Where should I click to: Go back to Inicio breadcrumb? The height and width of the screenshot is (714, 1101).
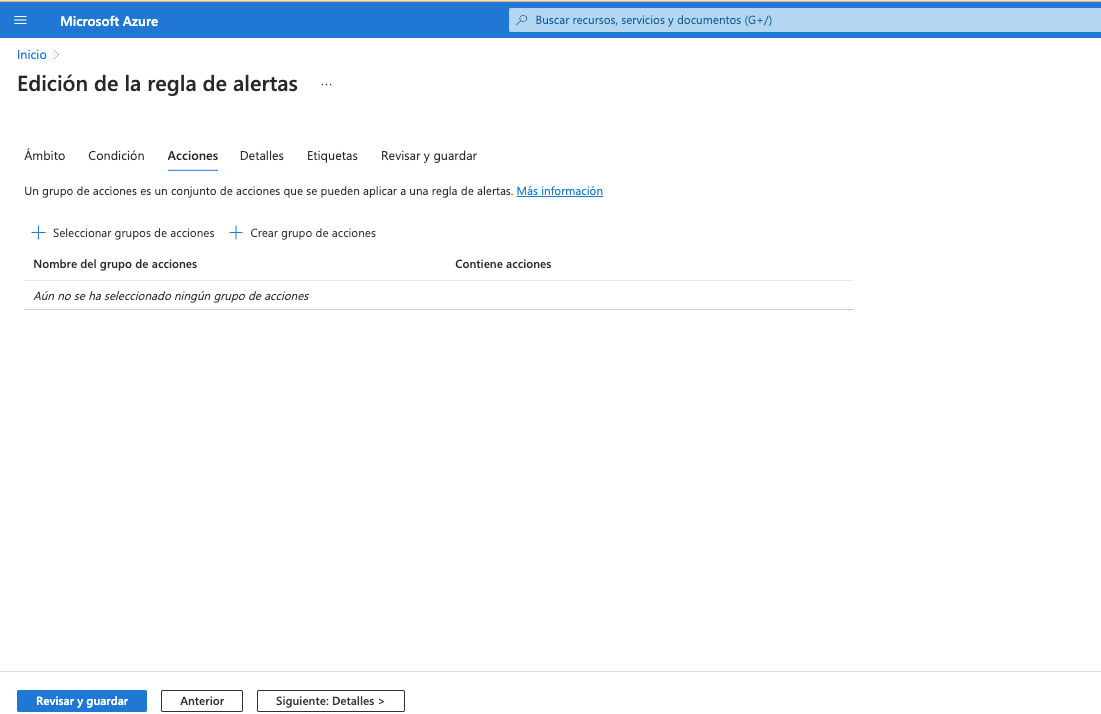tap(32, 54)
